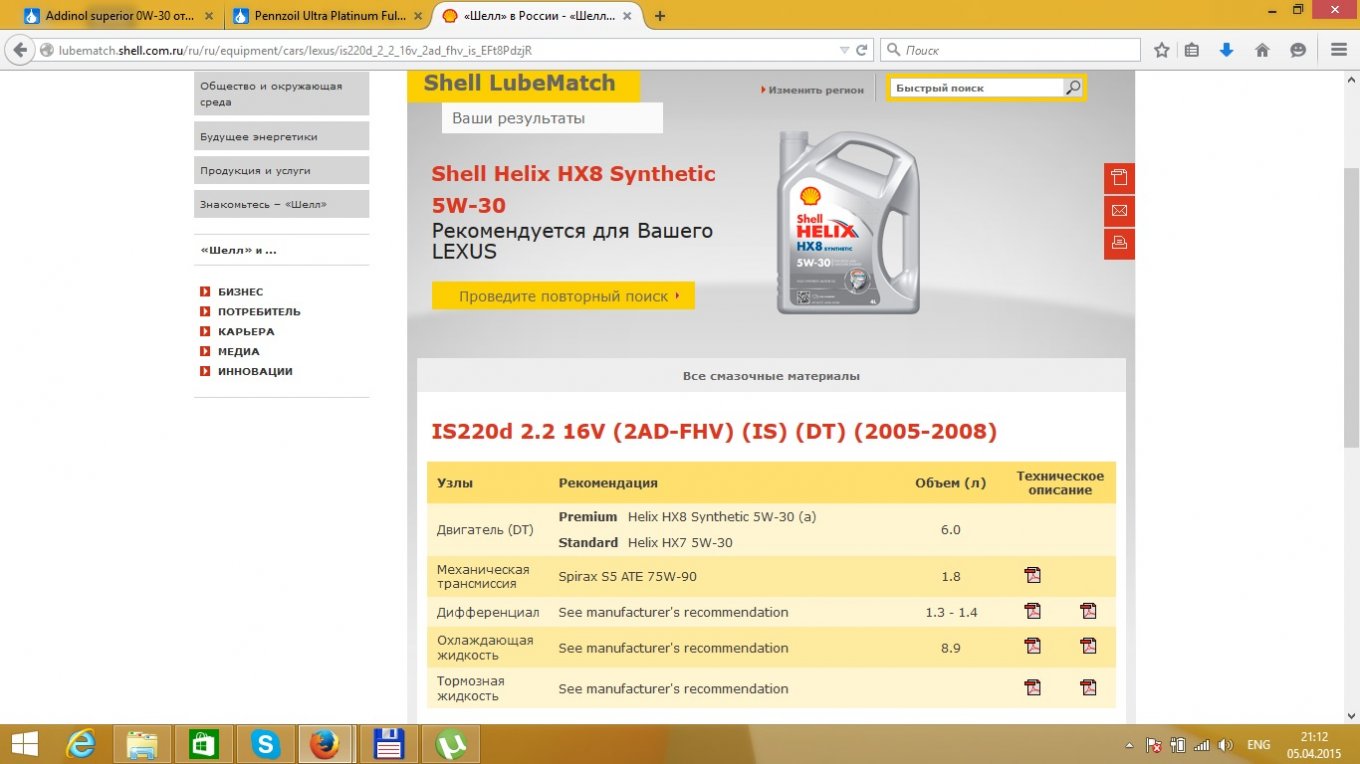This screenshot has height=764, width=1360.
Task: Open uTorrent from taskbar
Action: [x=451, y=744]
